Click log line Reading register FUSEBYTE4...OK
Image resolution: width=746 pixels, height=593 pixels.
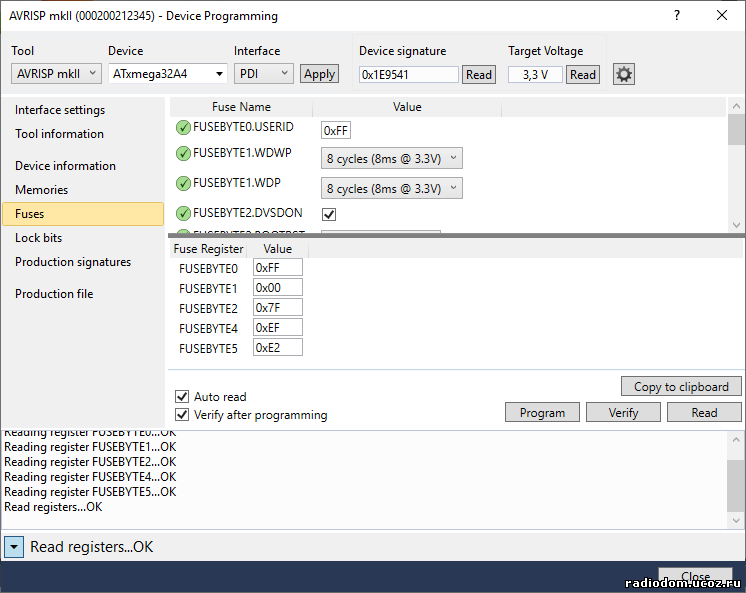(x=90, y=477)
